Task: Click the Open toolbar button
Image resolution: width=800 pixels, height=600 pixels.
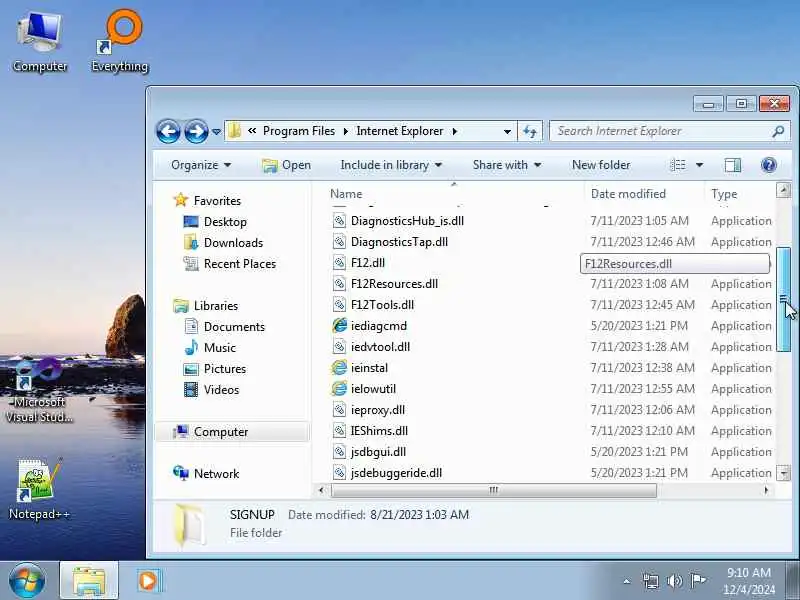Action: point(286,165)
